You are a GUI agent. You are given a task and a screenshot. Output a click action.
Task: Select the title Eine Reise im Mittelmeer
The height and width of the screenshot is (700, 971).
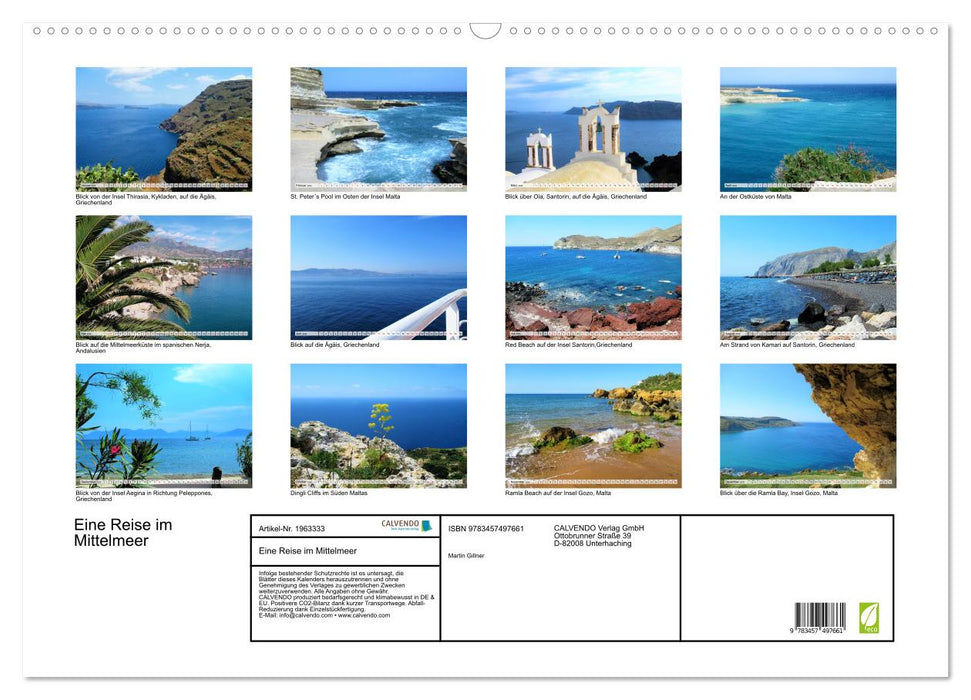(x=122, y=533)
